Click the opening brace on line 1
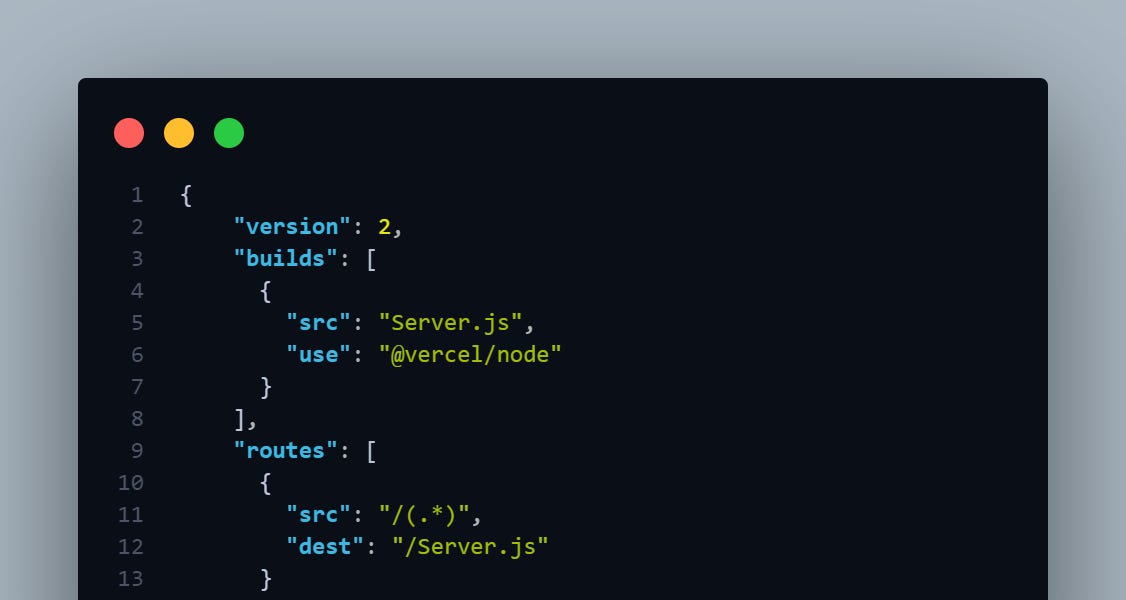The height and width of the screenshot is (600, 1126). (x=186, y=195)
